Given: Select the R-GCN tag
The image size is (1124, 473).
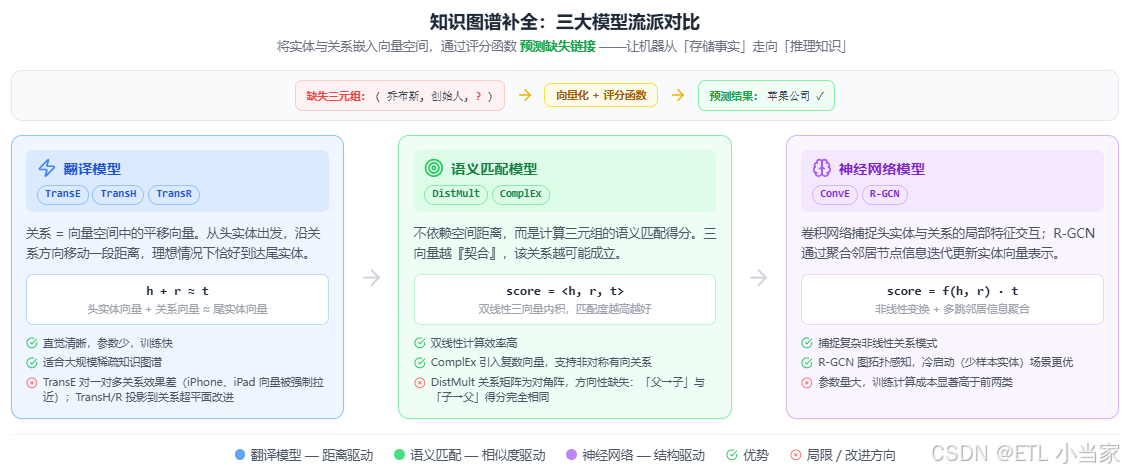Looking at the screenshot, I should [885, 194].
